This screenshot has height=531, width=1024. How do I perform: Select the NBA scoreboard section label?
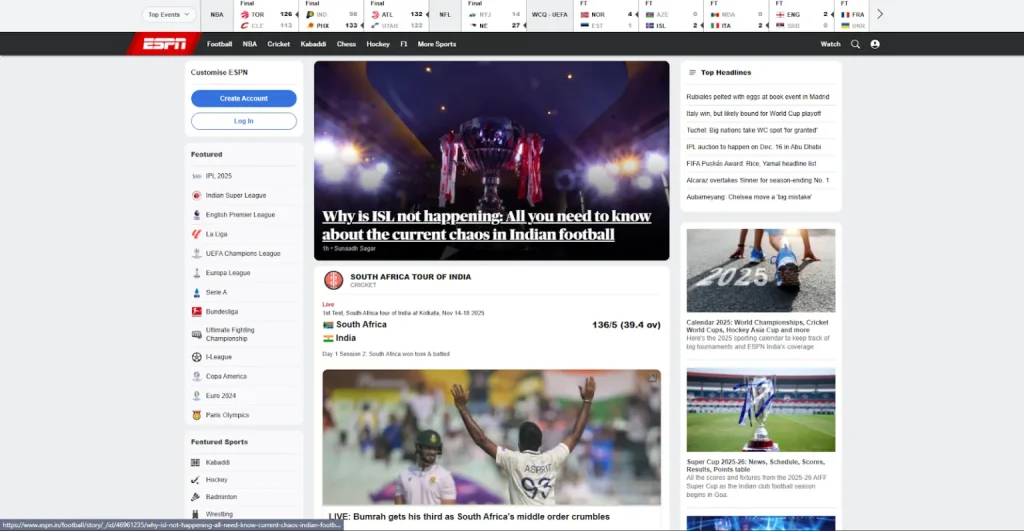click(x=217, y=14)
